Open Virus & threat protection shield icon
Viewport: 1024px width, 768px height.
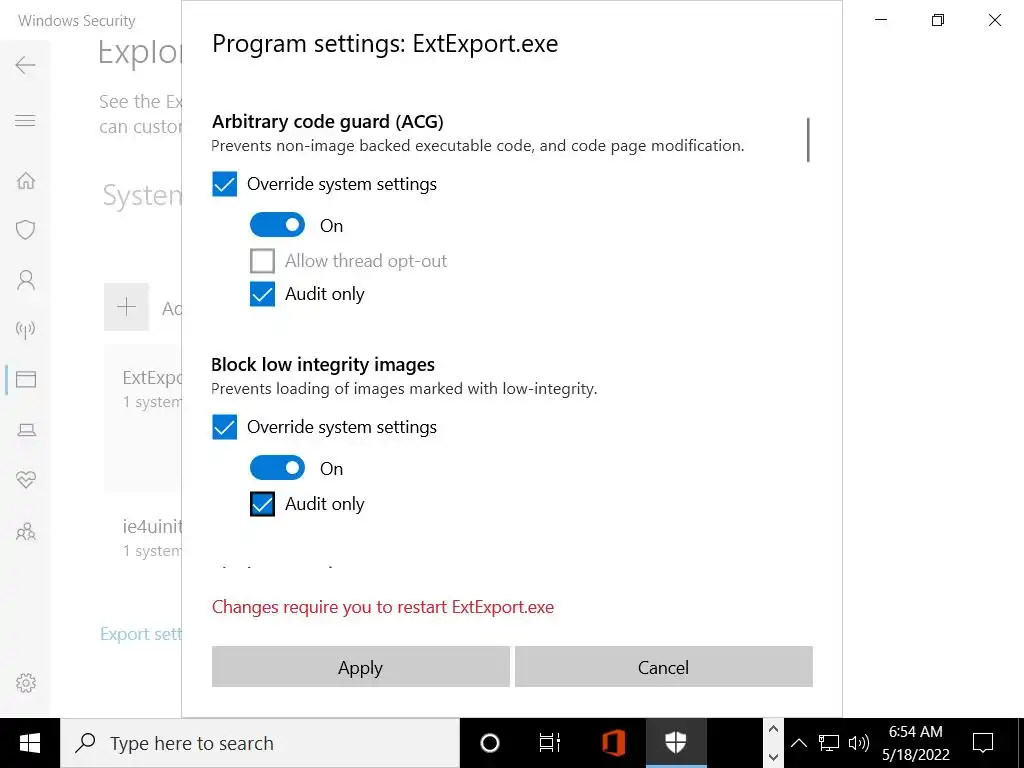coord(25,230)
